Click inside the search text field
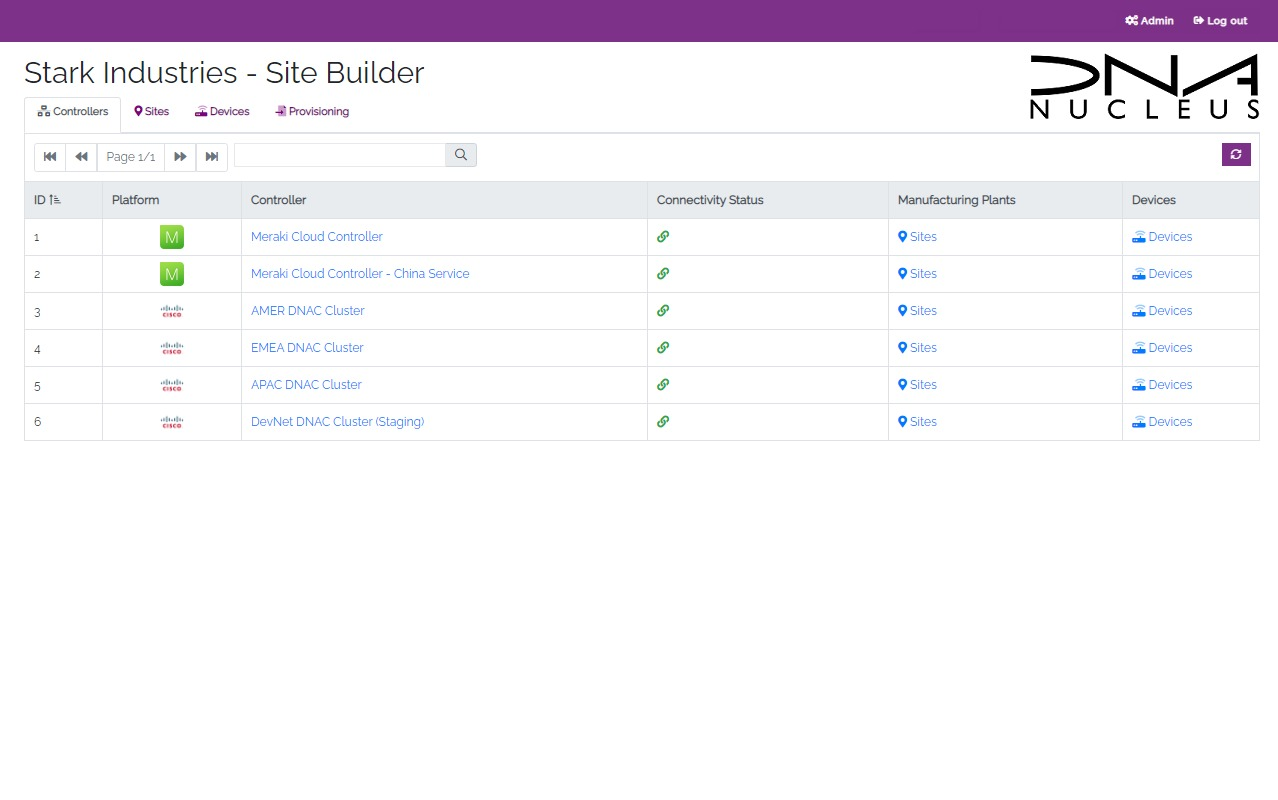The image size is (1278, 800). coord(340,155)
